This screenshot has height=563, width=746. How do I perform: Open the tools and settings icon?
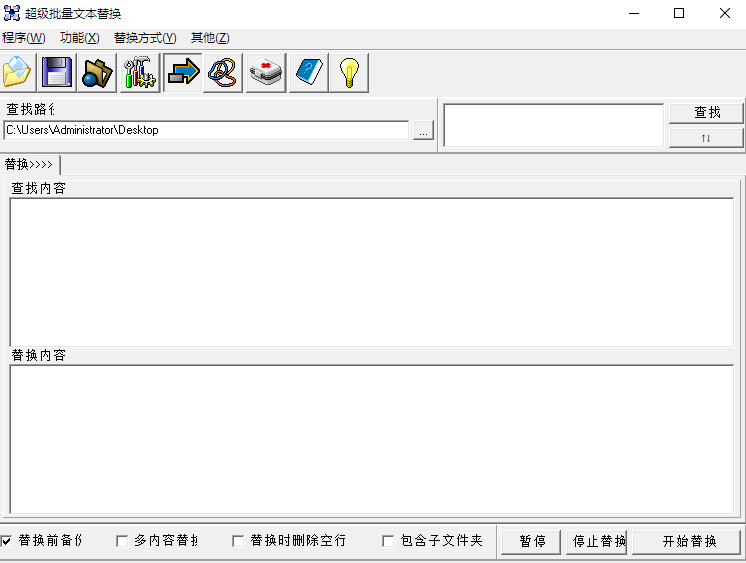click(x=140, y=73)
